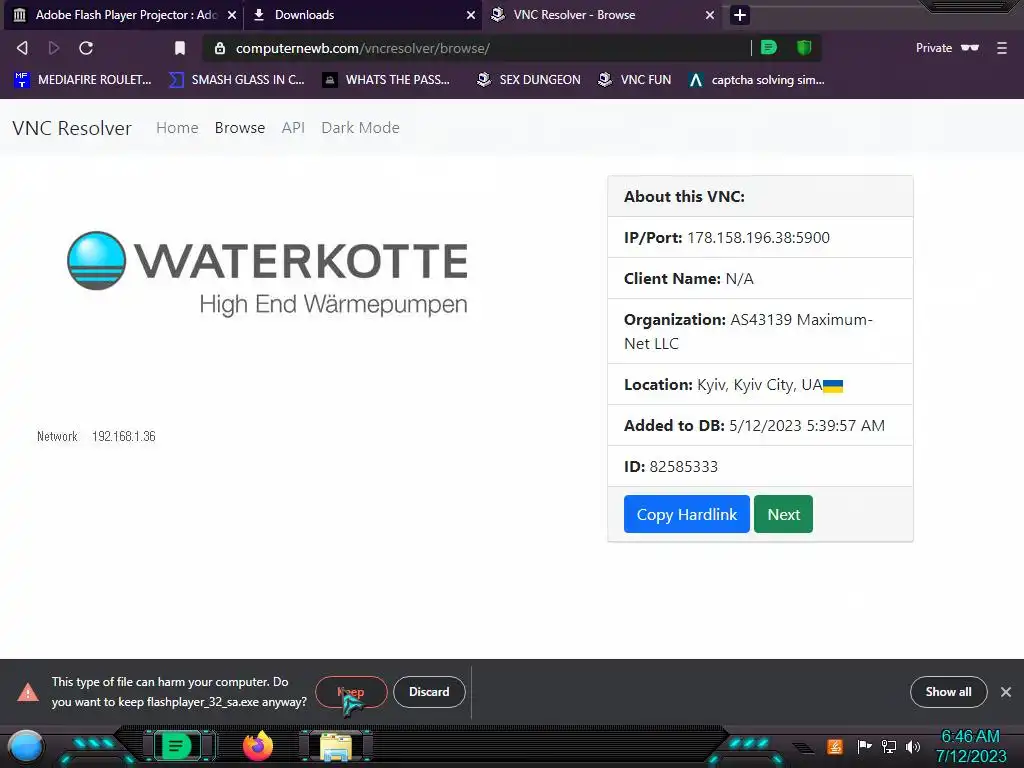Open the SMASH GLASS IN C... bookmark
Viewport: 1024px width, 768px height.
pyautogui.click(x=237, y=80)
